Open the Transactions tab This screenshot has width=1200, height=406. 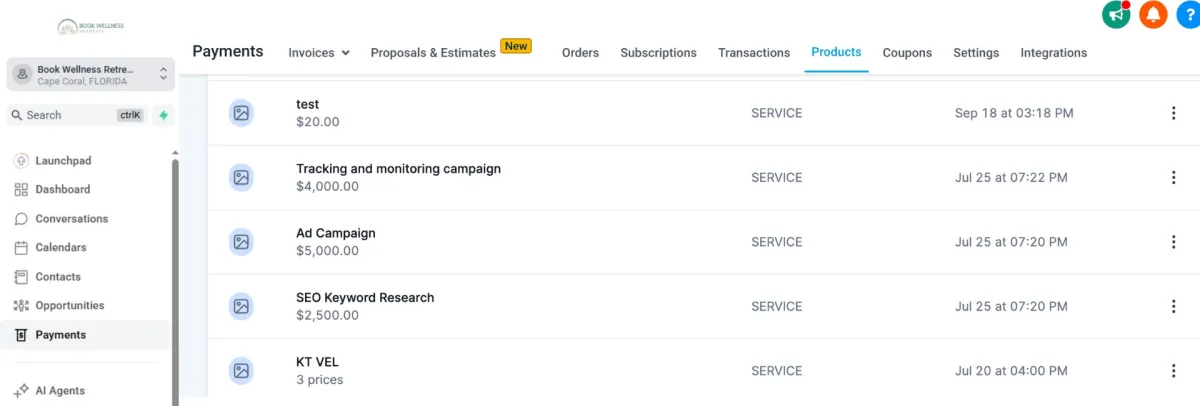754,53
